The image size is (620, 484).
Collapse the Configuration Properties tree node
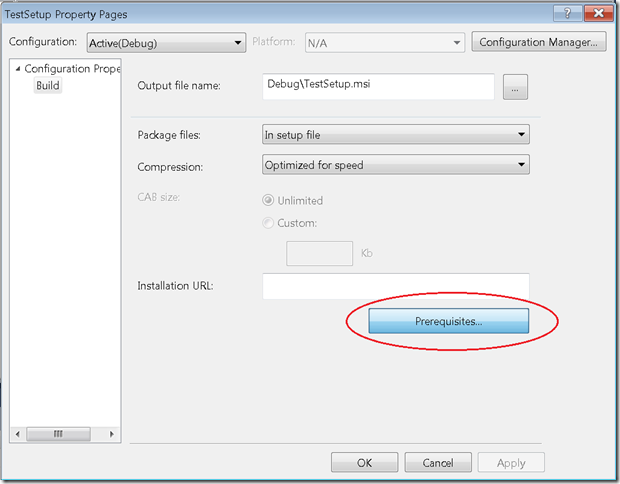(x=18, y=69)
